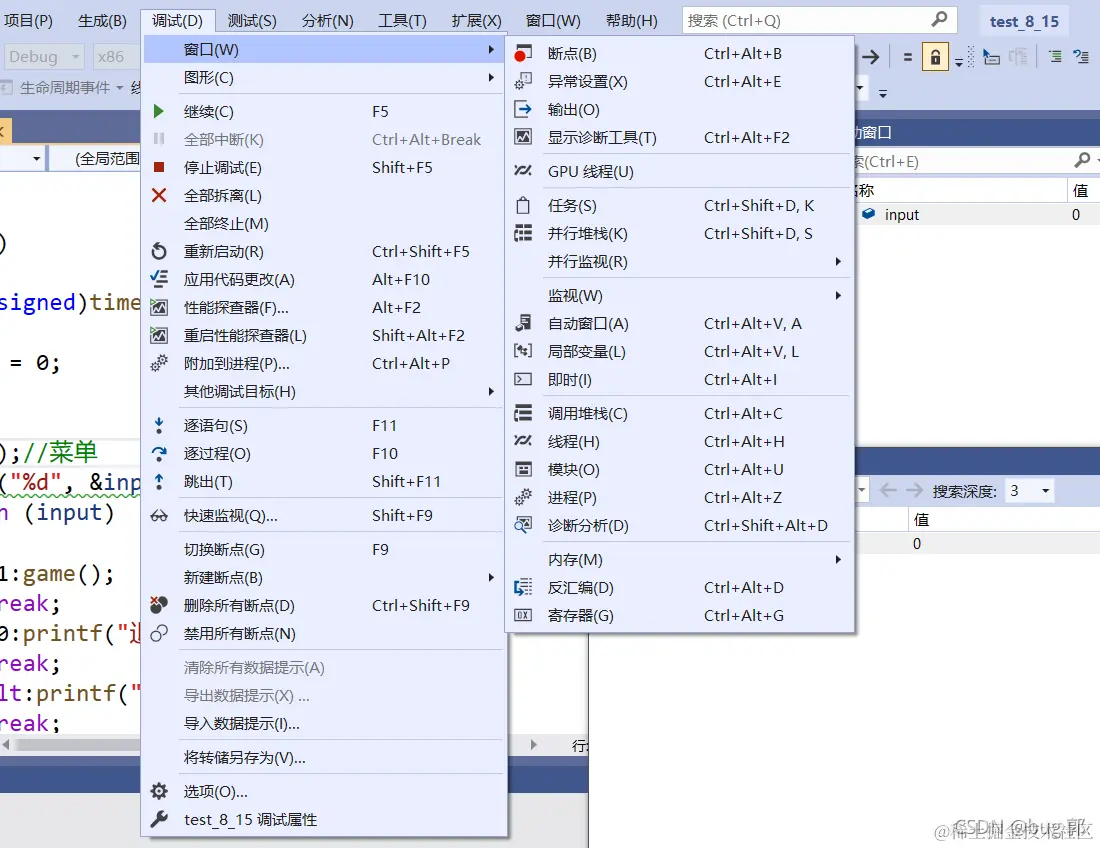
Task: Click the Diagnostic Tools (显示诊断工具) icon
Action: point(521,137)
